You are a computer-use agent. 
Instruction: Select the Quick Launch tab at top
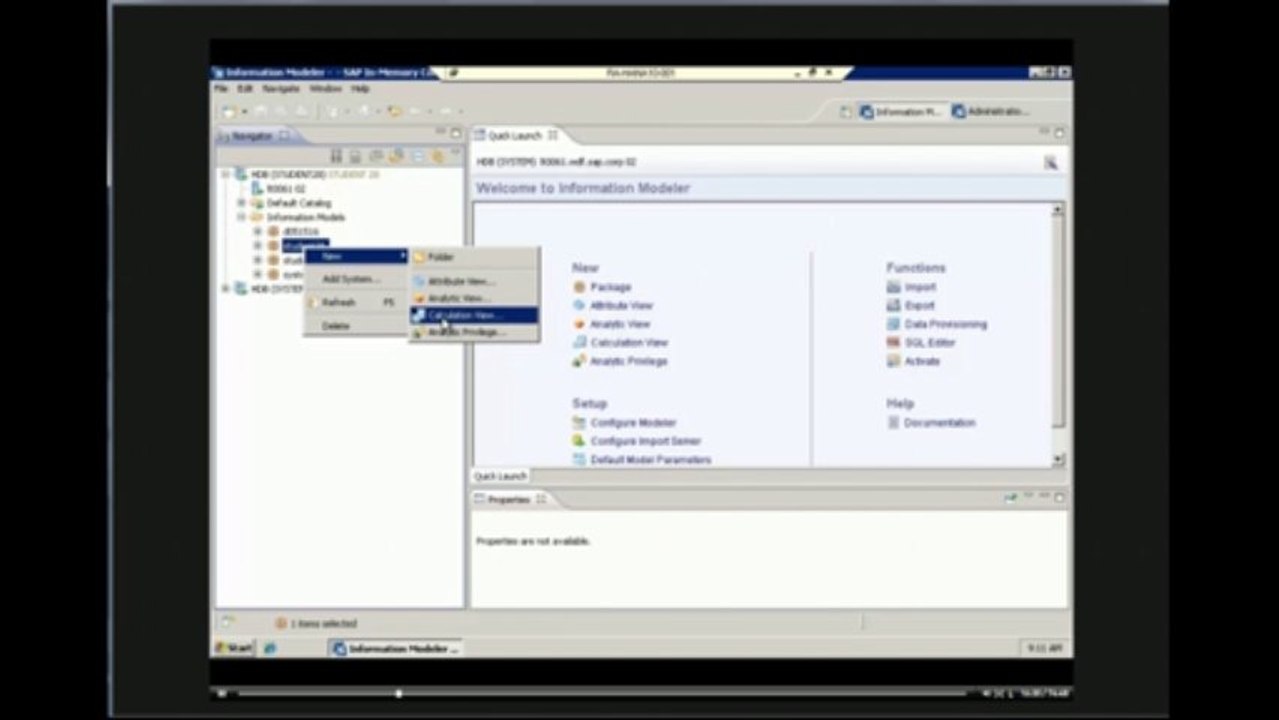click(516, 136)
